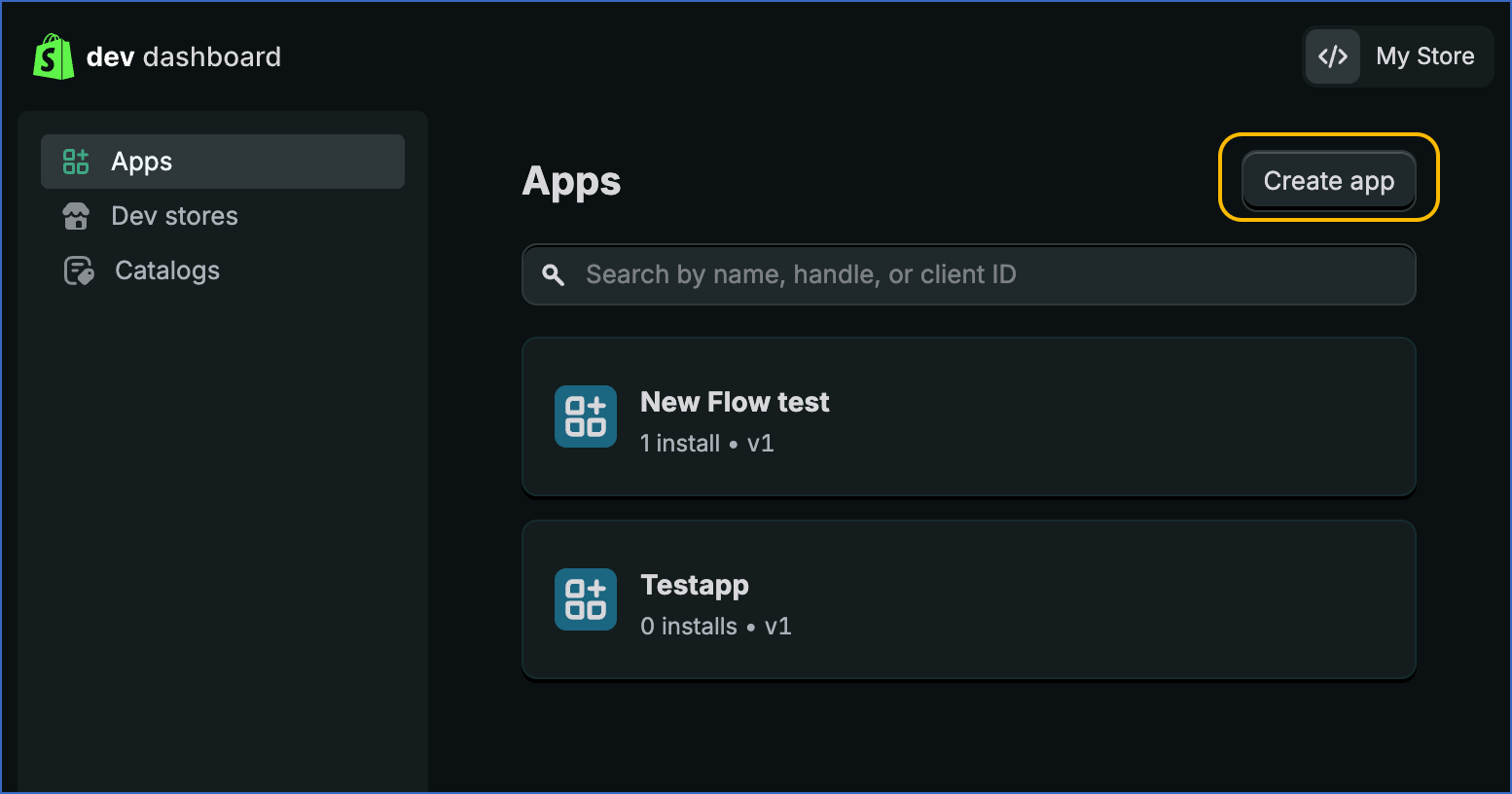Select the Catalogs icon in sidebar

[78, 271]
